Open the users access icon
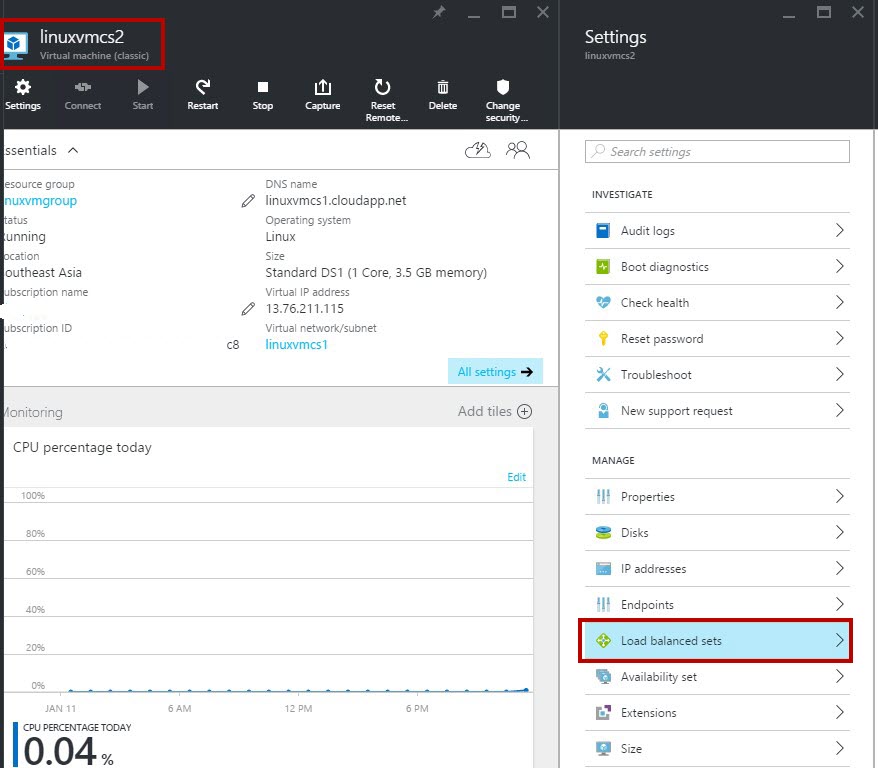 coord(518,150)
